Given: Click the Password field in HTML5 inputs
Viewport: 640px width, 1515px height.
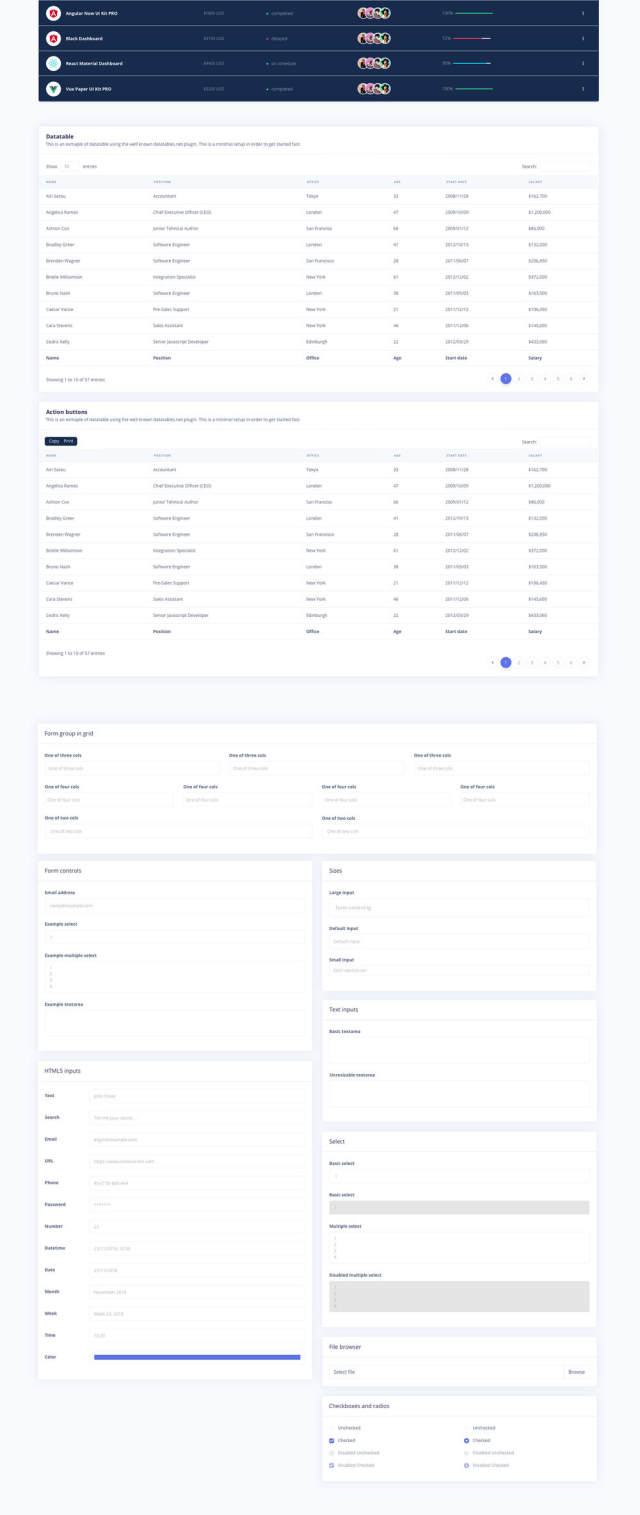Looking at the screenshot, I should pyautogui.click(x=196, y=1204).
